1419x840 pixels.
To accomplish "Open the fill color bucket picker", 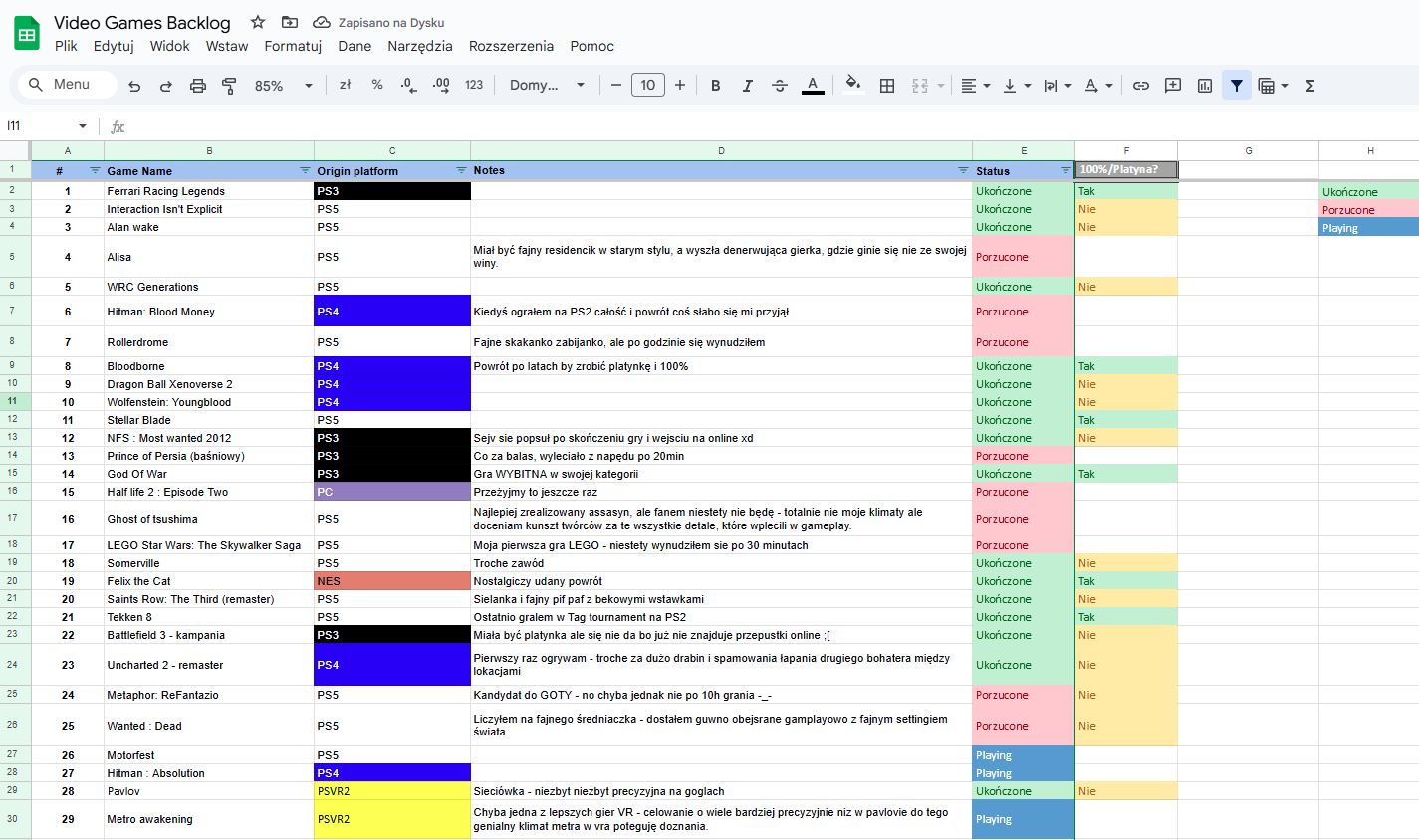I will tap(852, 85).
